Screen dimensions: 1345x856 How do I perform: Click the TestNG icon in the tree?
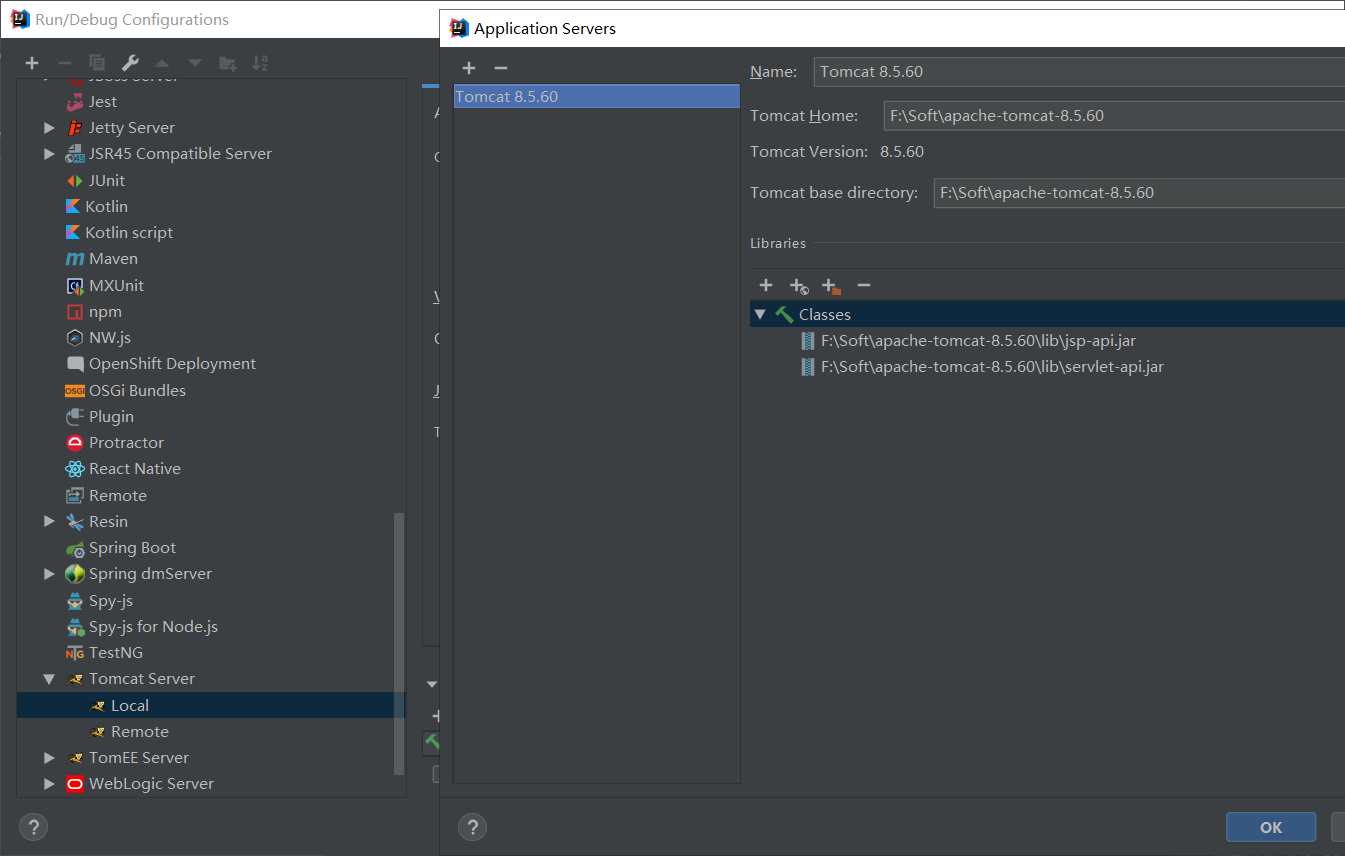point(75,652)
